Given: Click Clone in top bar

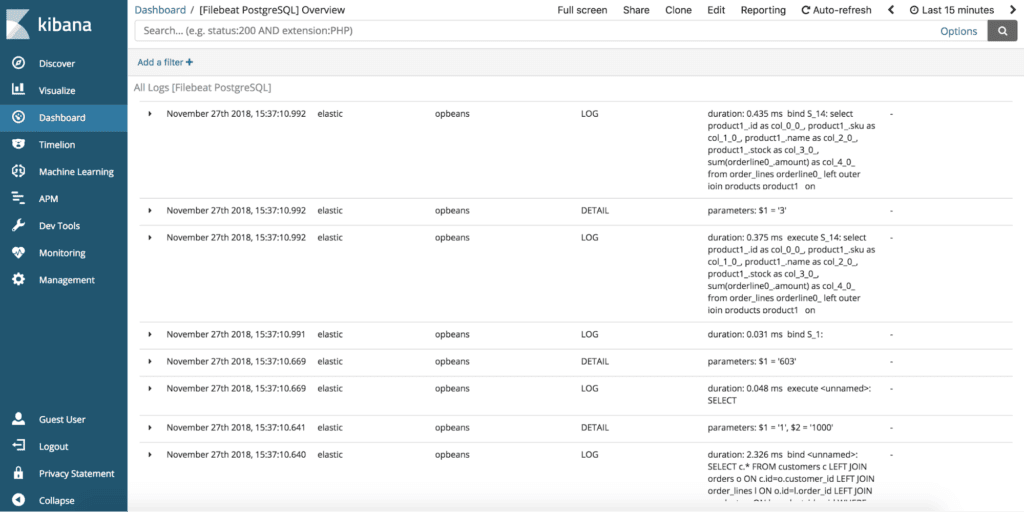Looking at the screenshot, I should pyautogui.click(x=679, y=10).
